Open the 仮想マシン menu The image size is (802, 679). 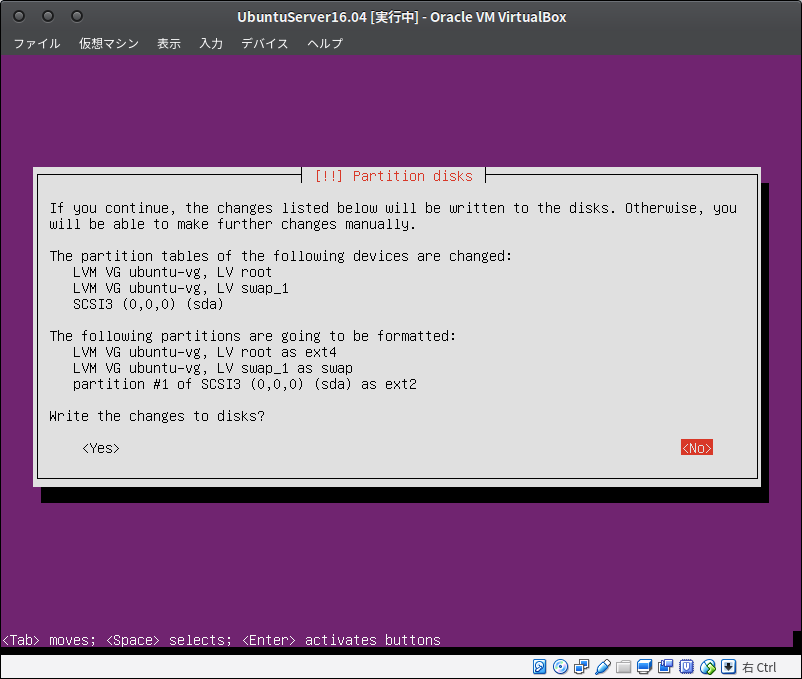109,43
